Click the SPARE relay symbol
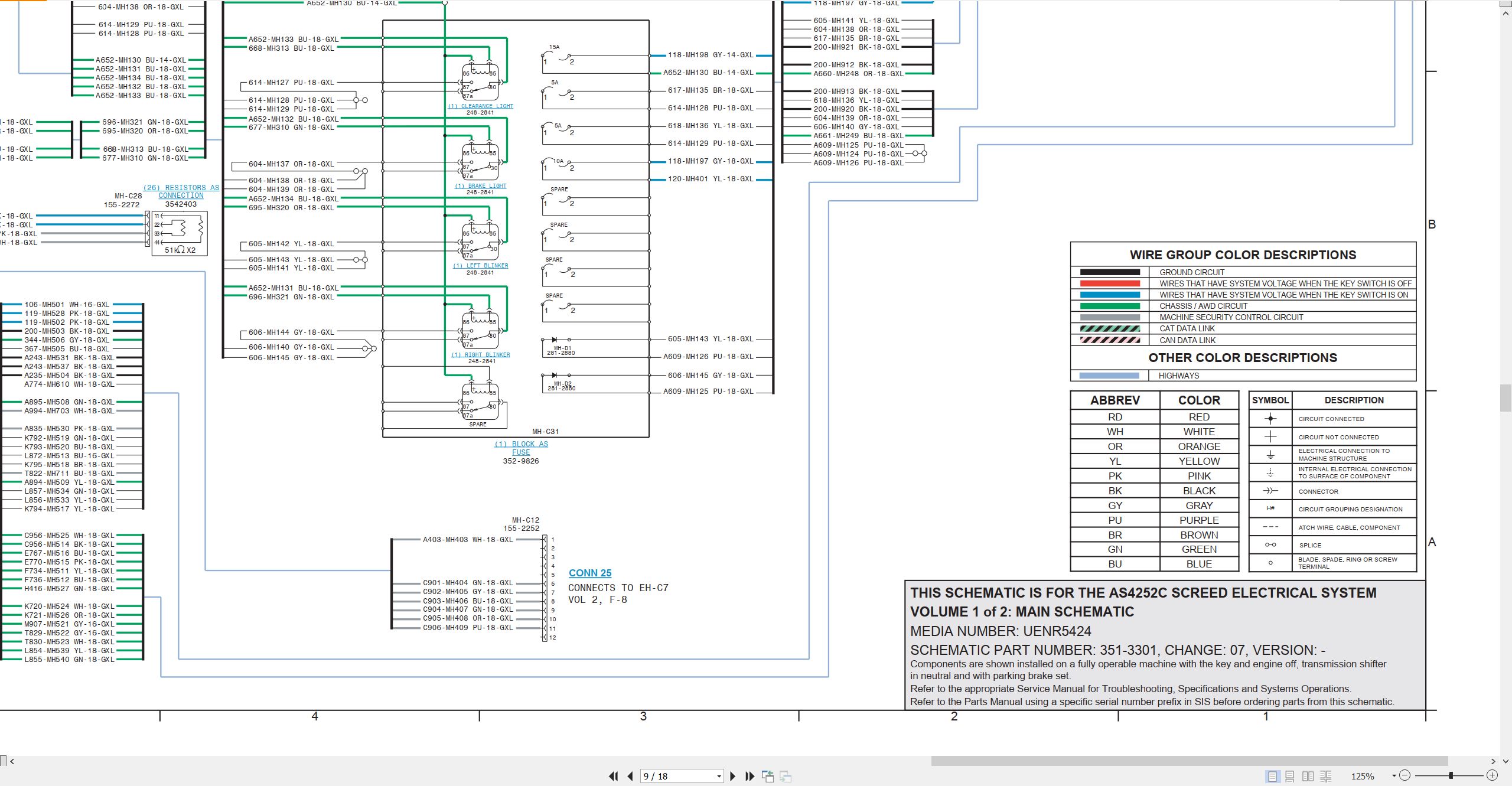 click(480, 401)
